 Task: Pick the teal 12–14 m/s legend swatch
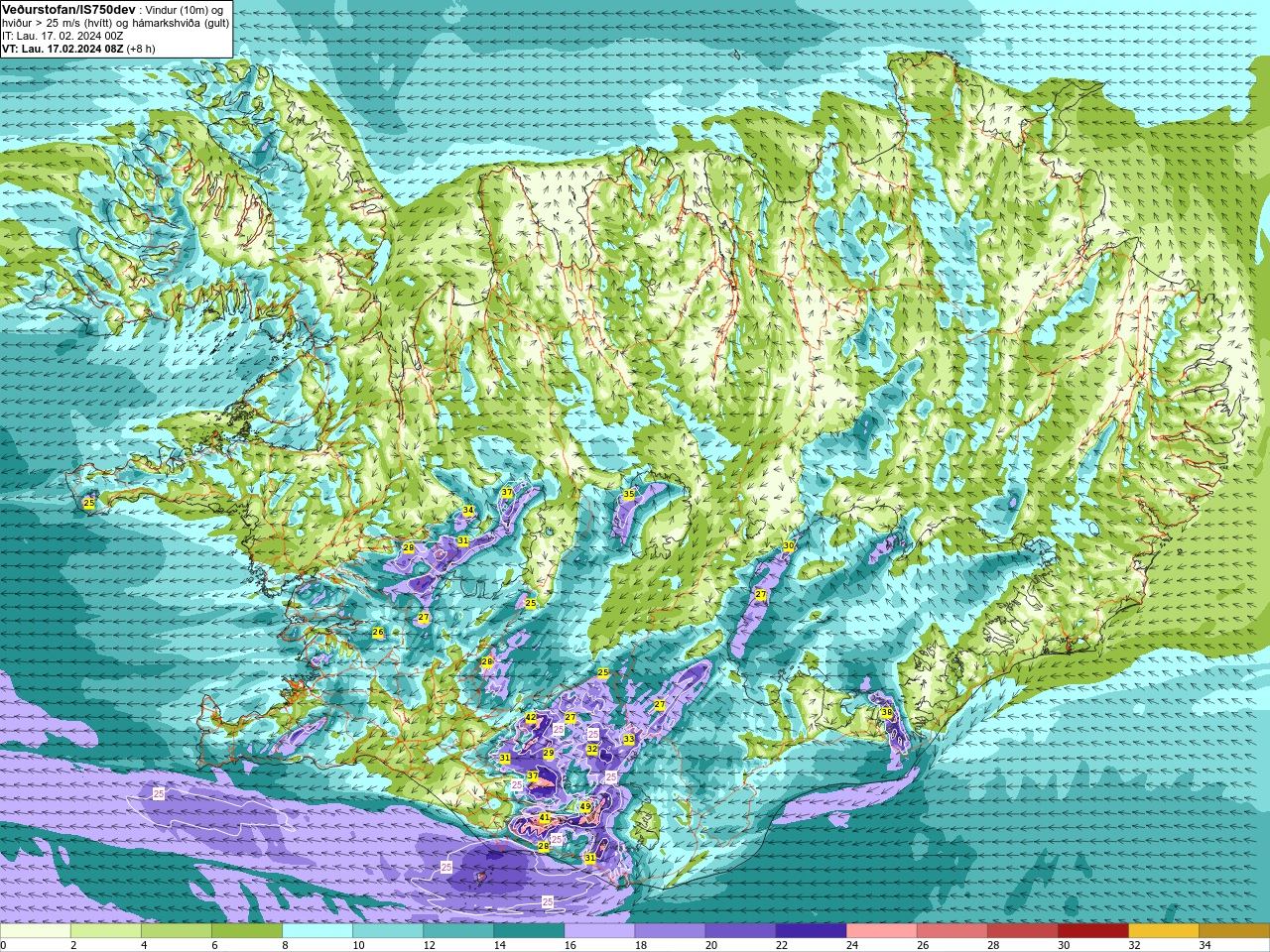458,931
